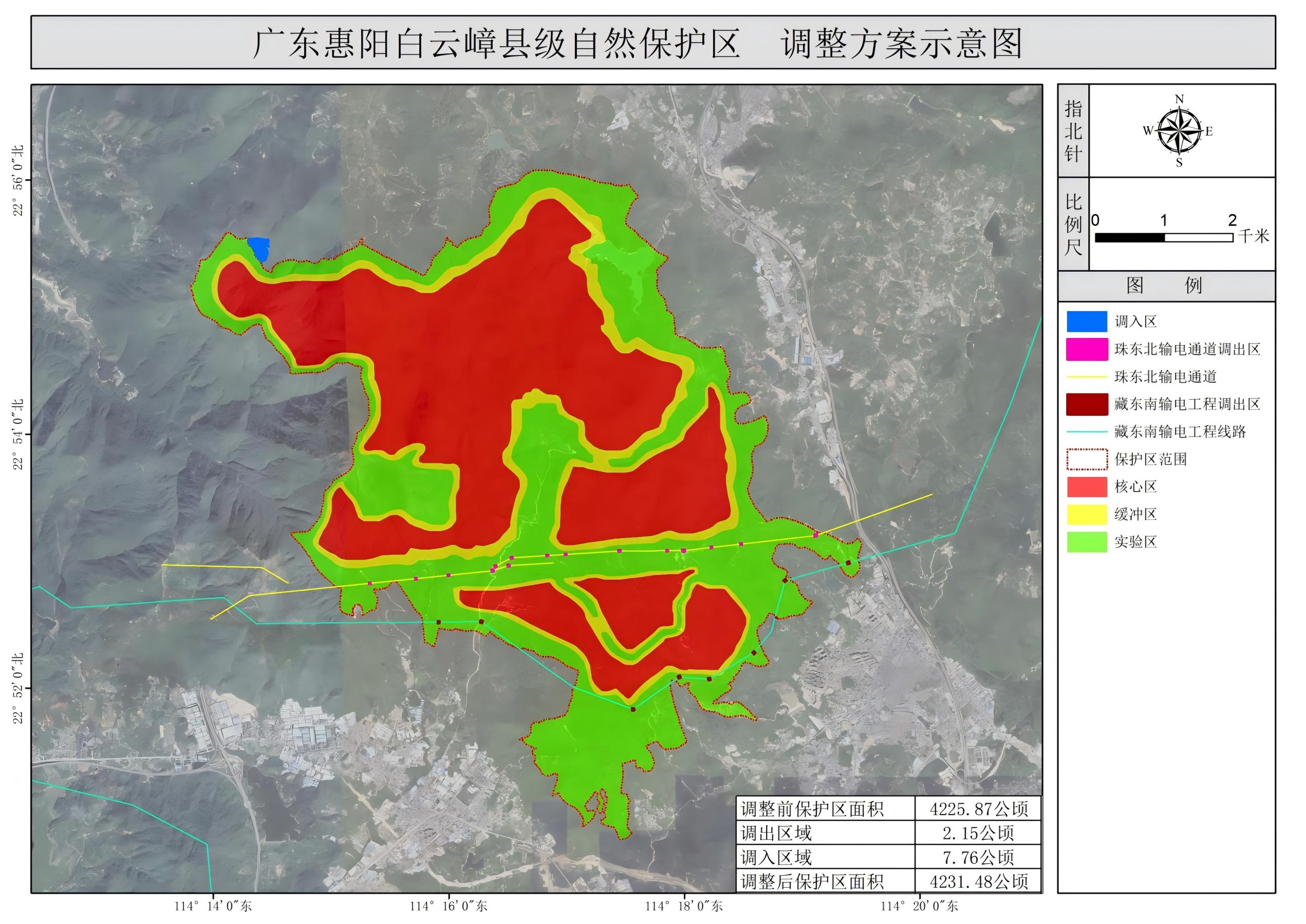Click the 图例 legend header
Image resolution: width=1306 pixels, height=924 pixels.
click(x=1165, y=286)
